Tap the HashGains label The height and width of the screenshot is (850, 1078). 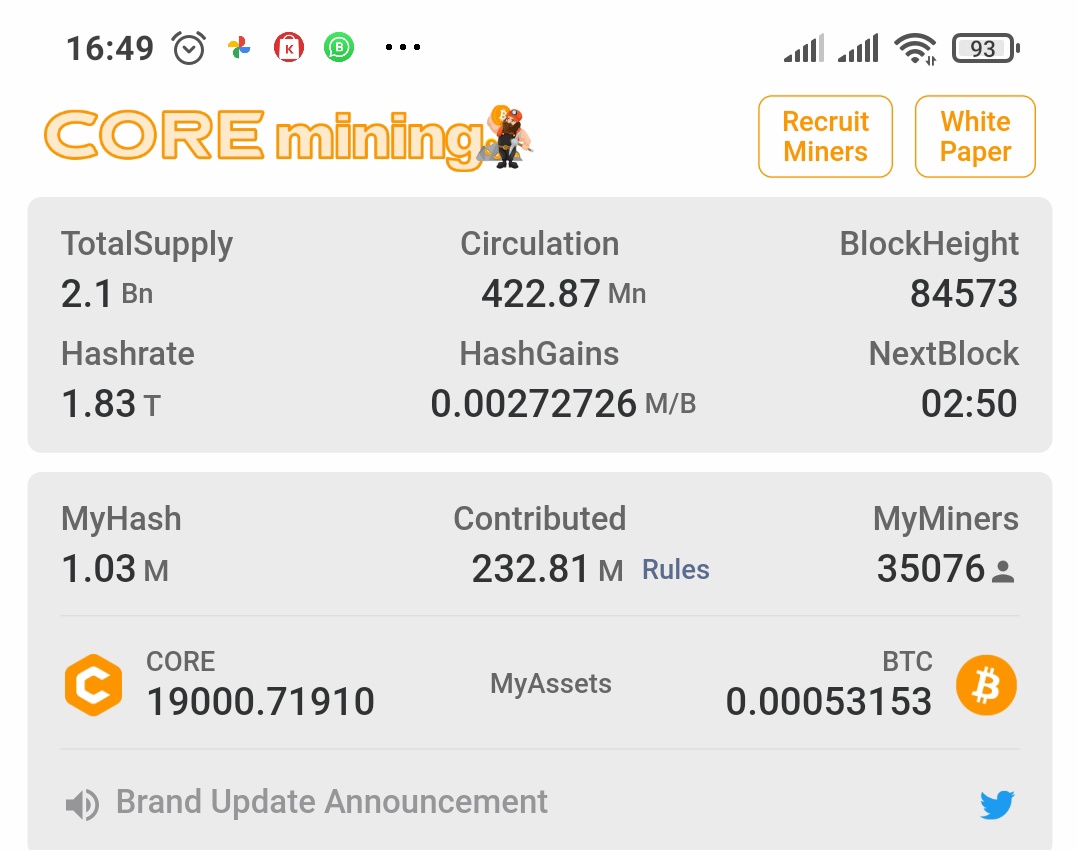click(x=539, y=354)
